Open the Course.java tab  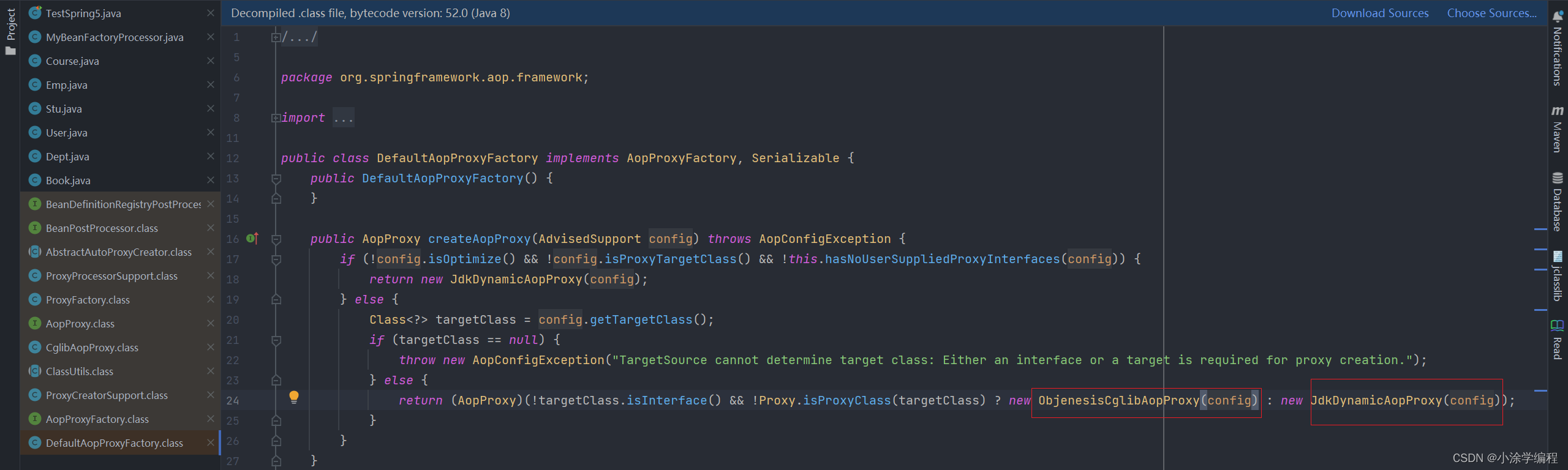click(x=72, y=61)
